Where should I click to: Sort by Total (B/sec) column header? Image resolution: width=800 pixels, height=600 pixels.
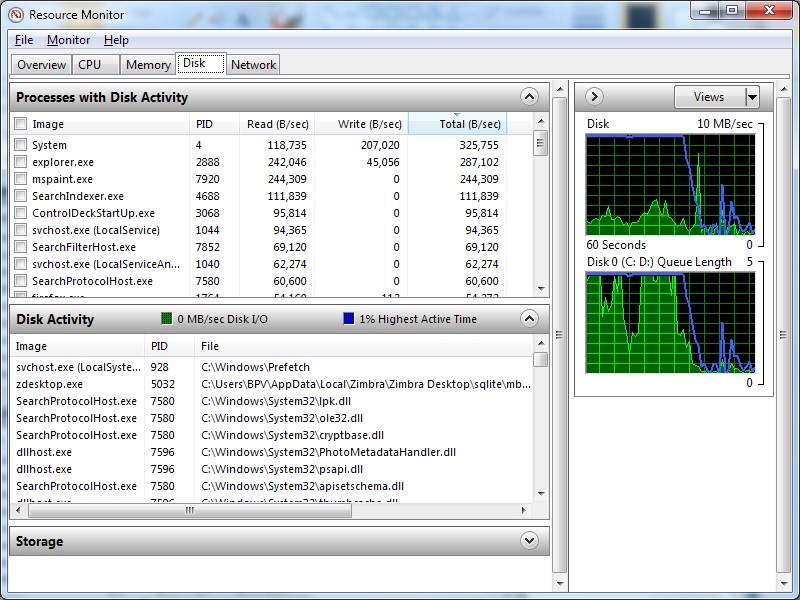pyautogui.click(x=458, y=124)
